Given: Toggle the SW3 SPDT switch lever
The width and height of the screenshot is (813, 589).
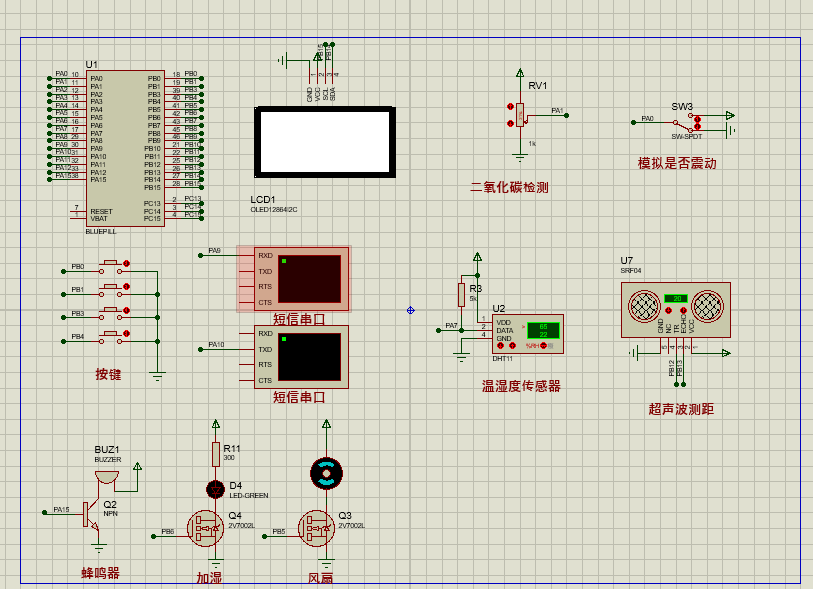Looking at the screenshot, I should (x=683, y=125).
